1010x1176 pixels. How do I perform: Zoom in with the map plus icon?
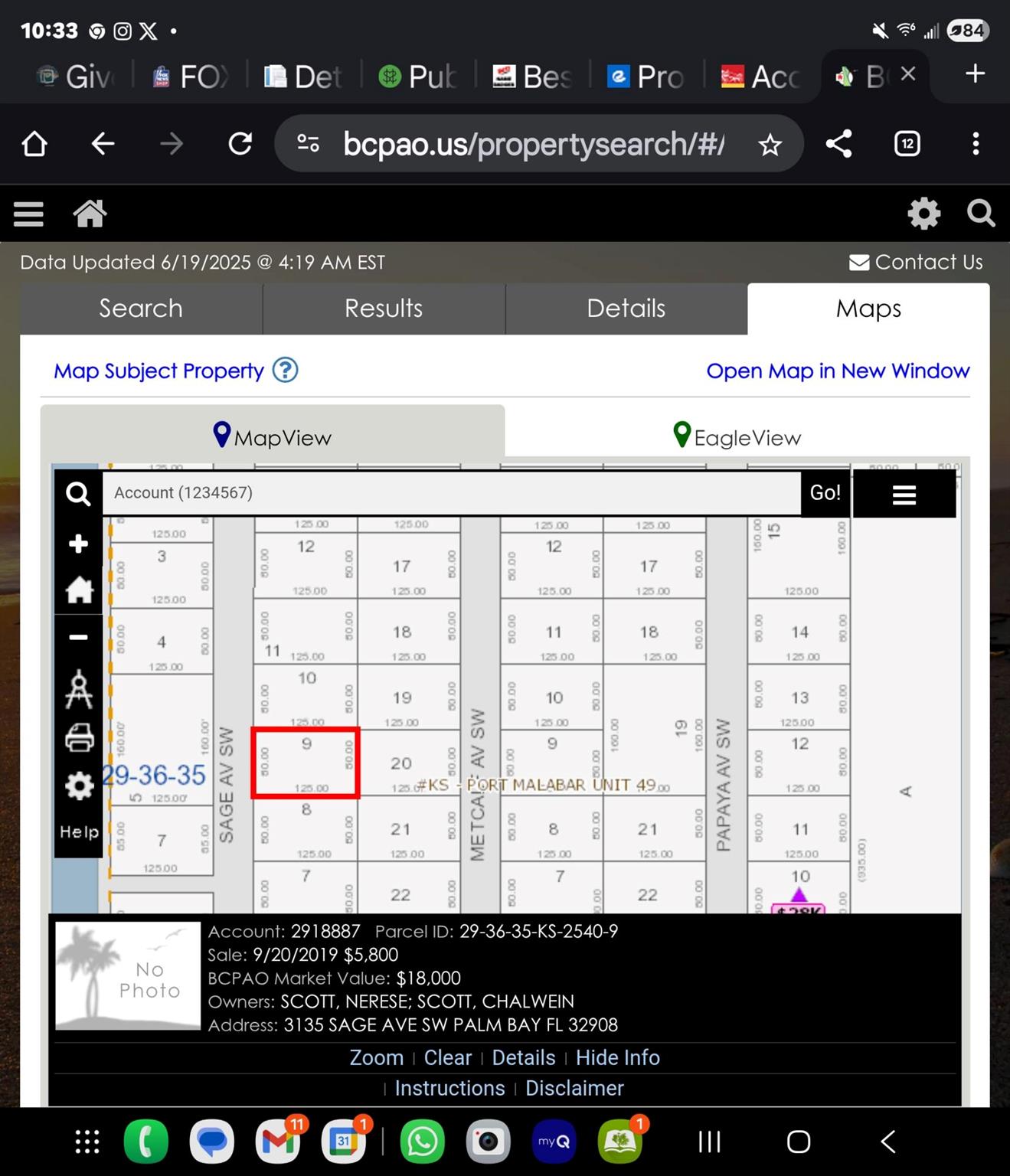(x=78, y=544)
